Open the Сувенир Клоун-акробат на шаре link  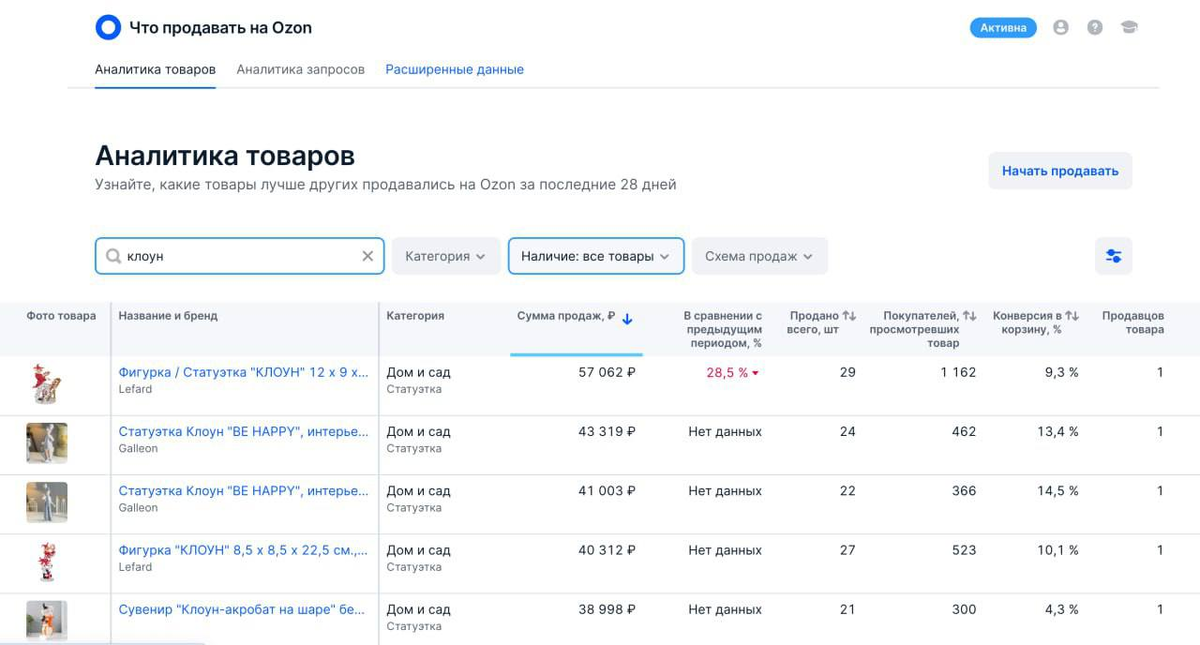[242, 609]
